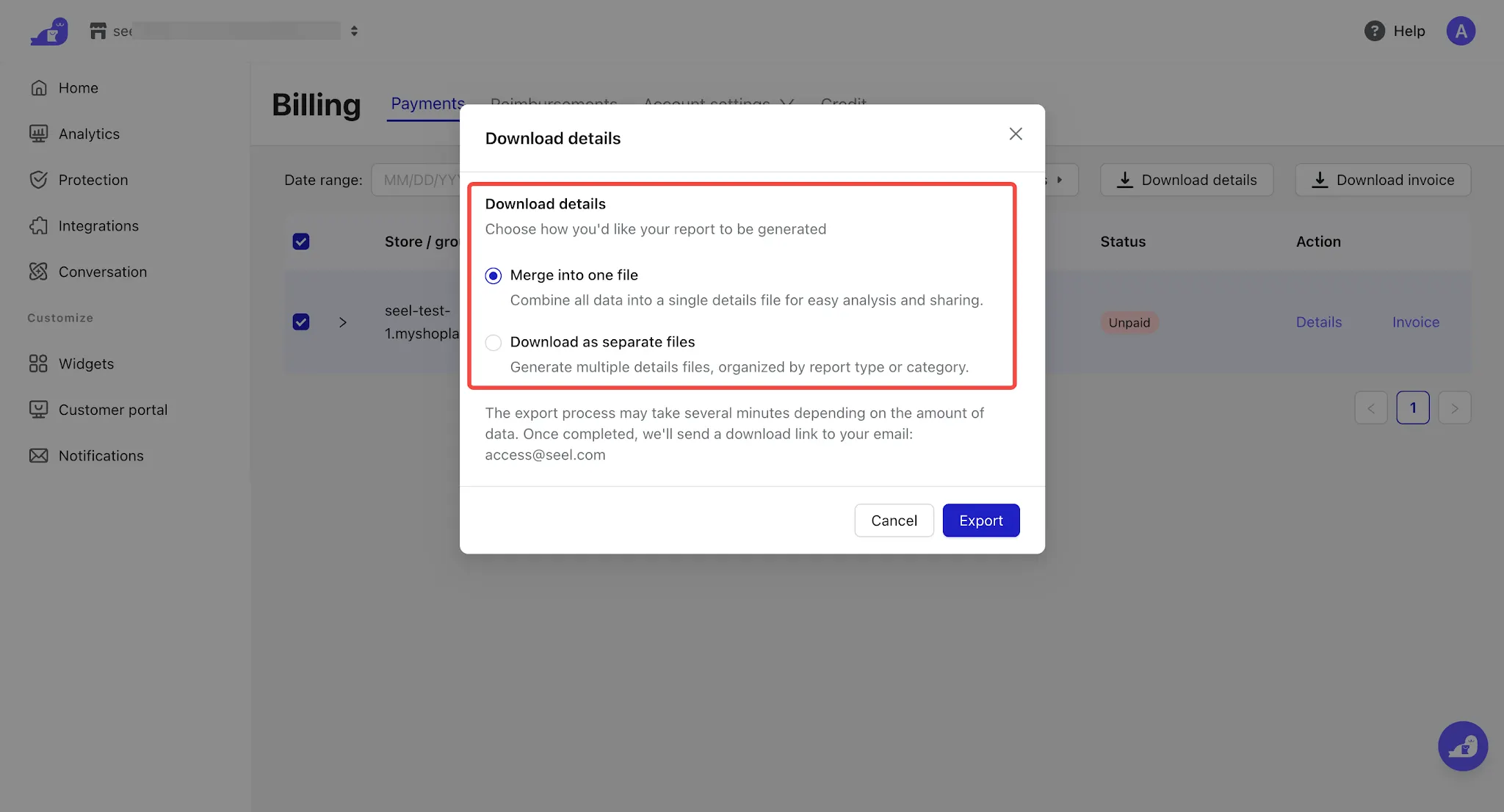Open Analytics from the sidebar icon
Viewport: 1504px width, 812px height.
[x=39, y=134]
